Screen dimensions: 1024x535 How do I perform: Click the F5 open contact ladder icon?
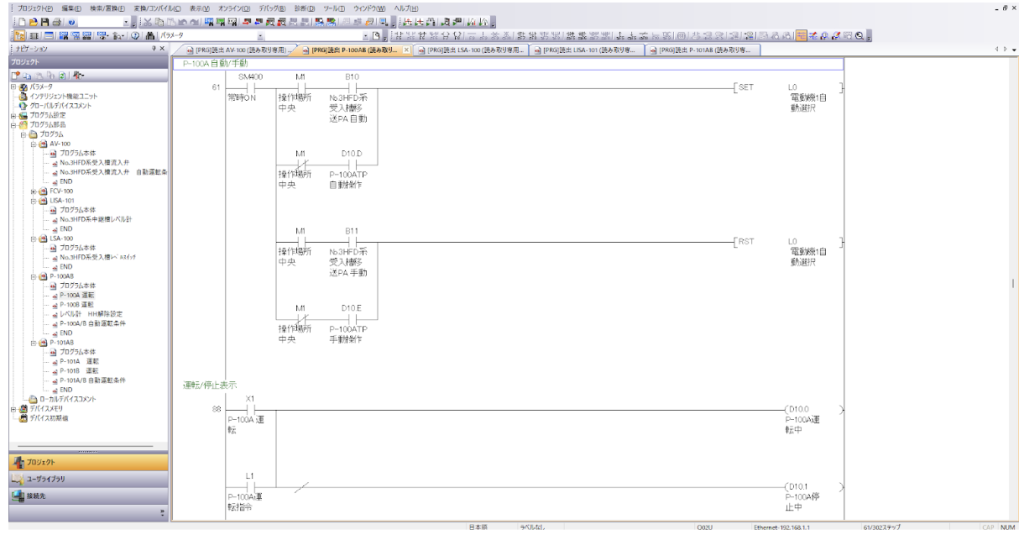(x=398, y=36)
